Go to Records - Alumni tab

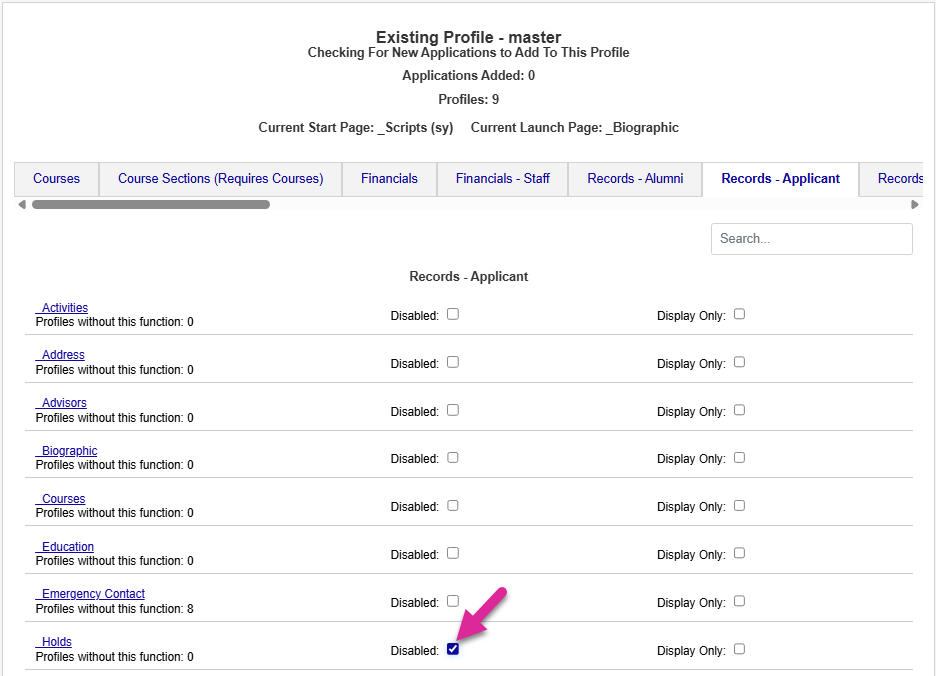pos(635,179)
